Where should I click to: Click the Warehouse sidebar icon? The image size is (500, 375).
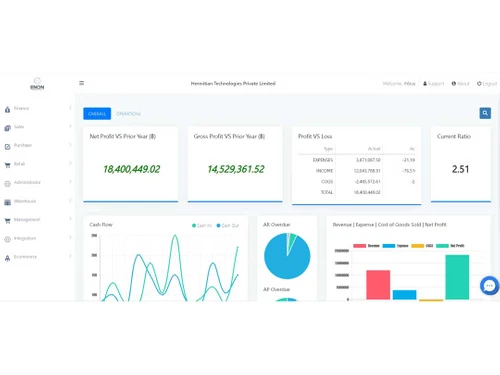[x=7, y=202]
